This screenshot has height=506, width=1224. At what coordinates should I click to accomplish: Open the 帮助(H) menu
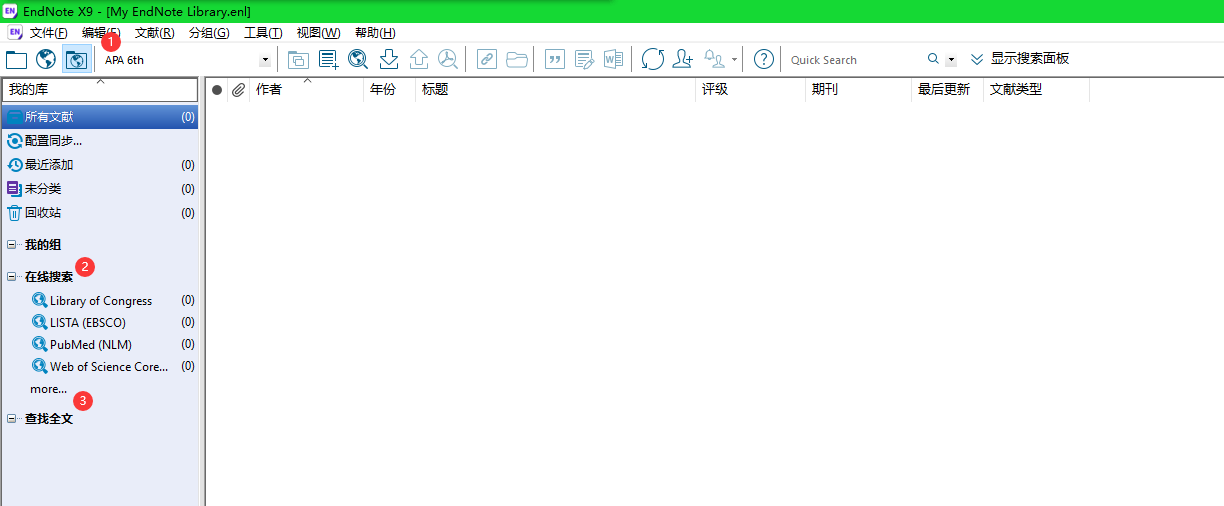click(x=375, y=33)
